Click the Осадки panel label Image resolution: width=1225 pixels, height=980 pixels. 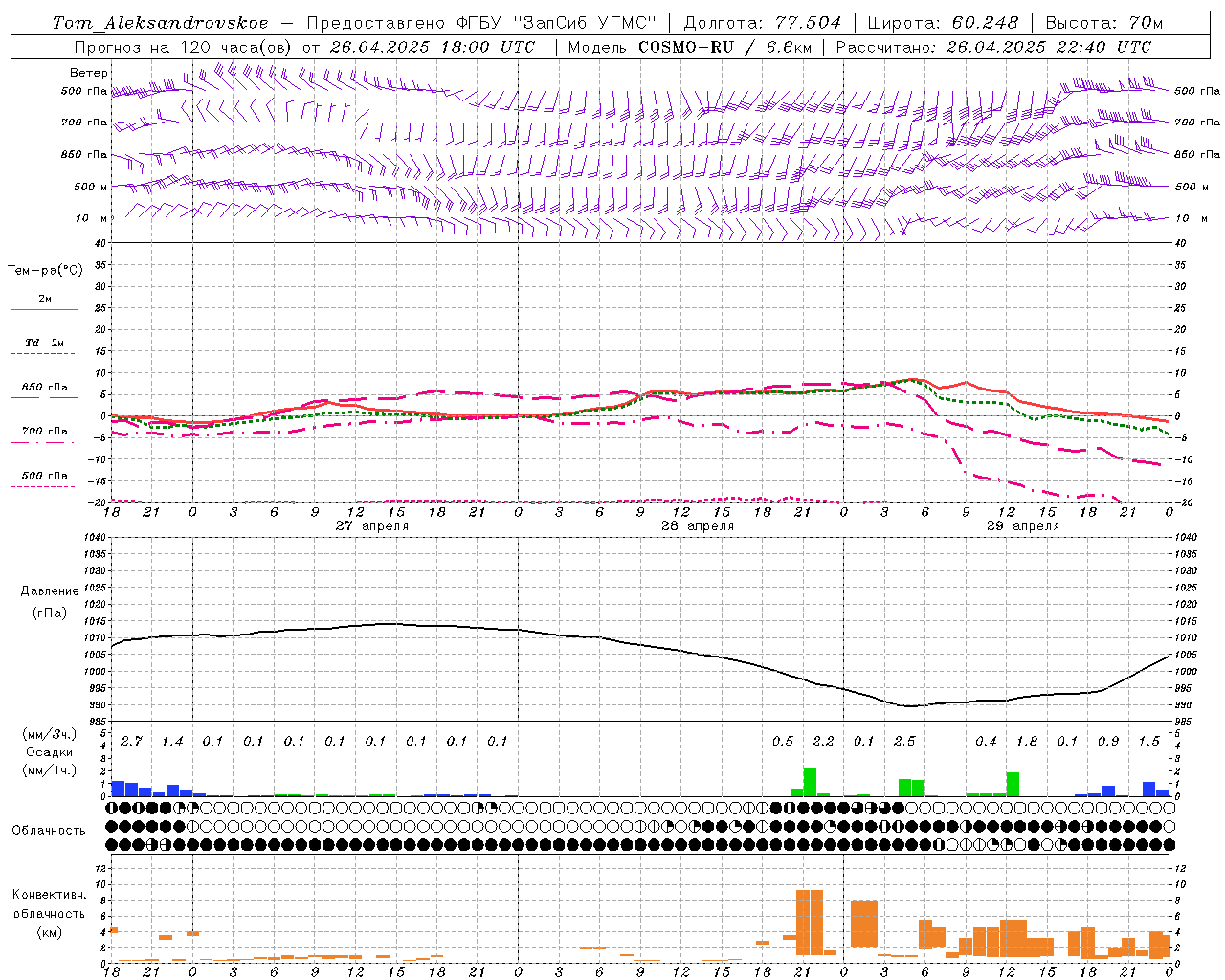(x=50, y=752)
